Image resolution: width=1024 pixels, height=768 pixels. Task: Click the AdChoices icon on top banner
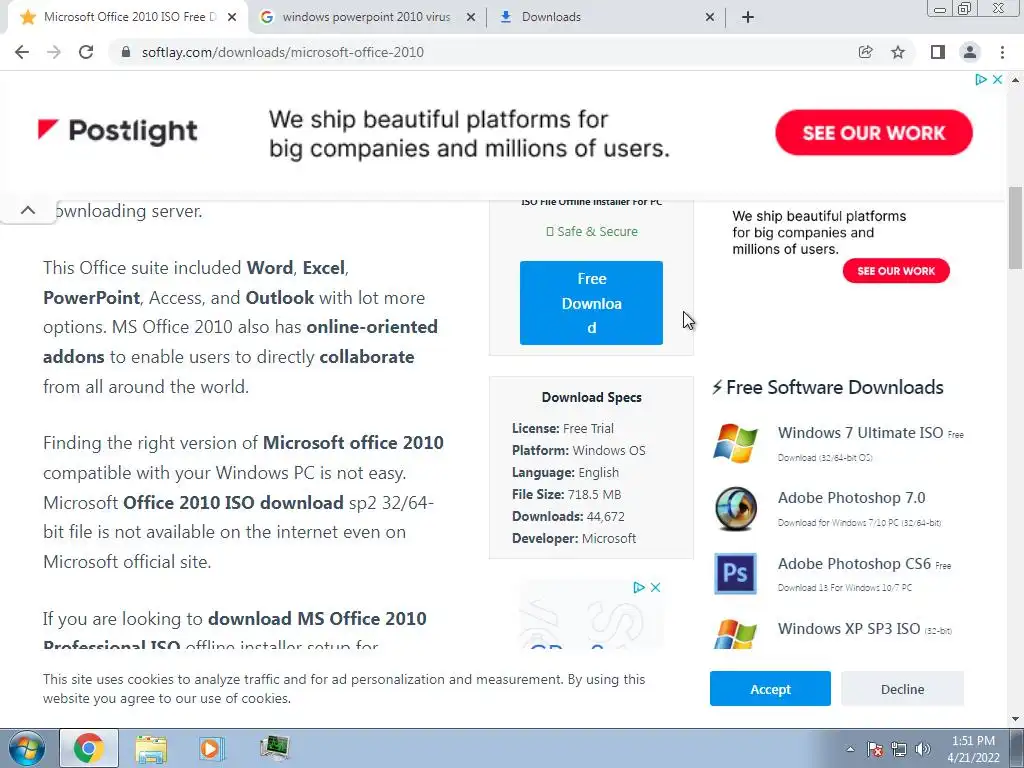pos(980,80)
